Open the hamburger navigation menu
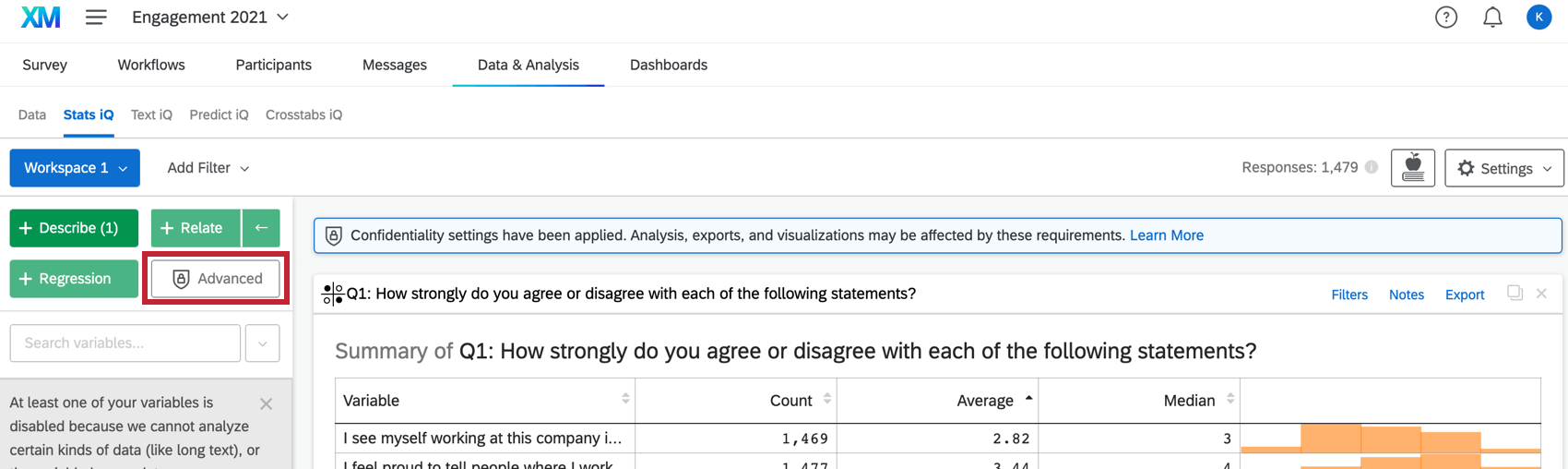The image size is (1568, 469). click(x=96, y=18)
